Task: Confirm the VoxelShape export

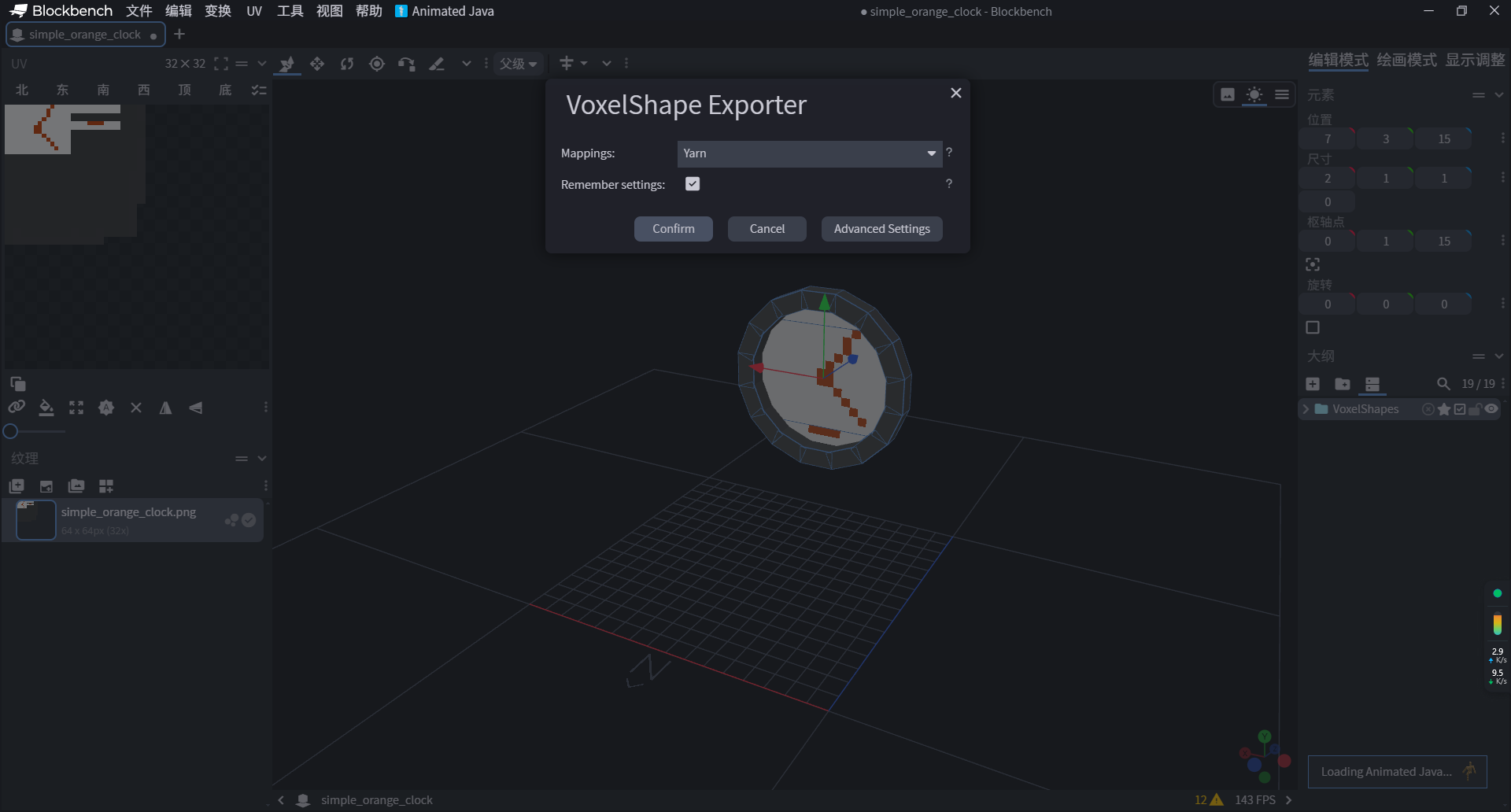Action: coord(673,229)
